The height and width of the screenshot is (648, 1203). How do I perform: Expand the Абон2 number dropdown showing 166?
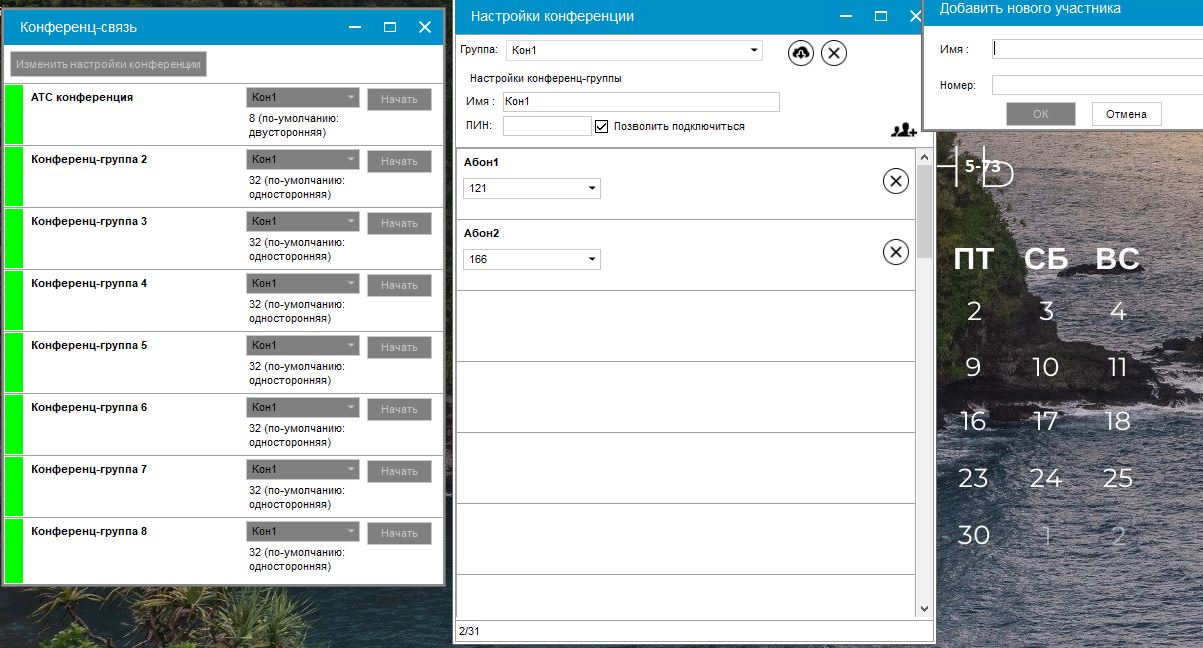532,260
